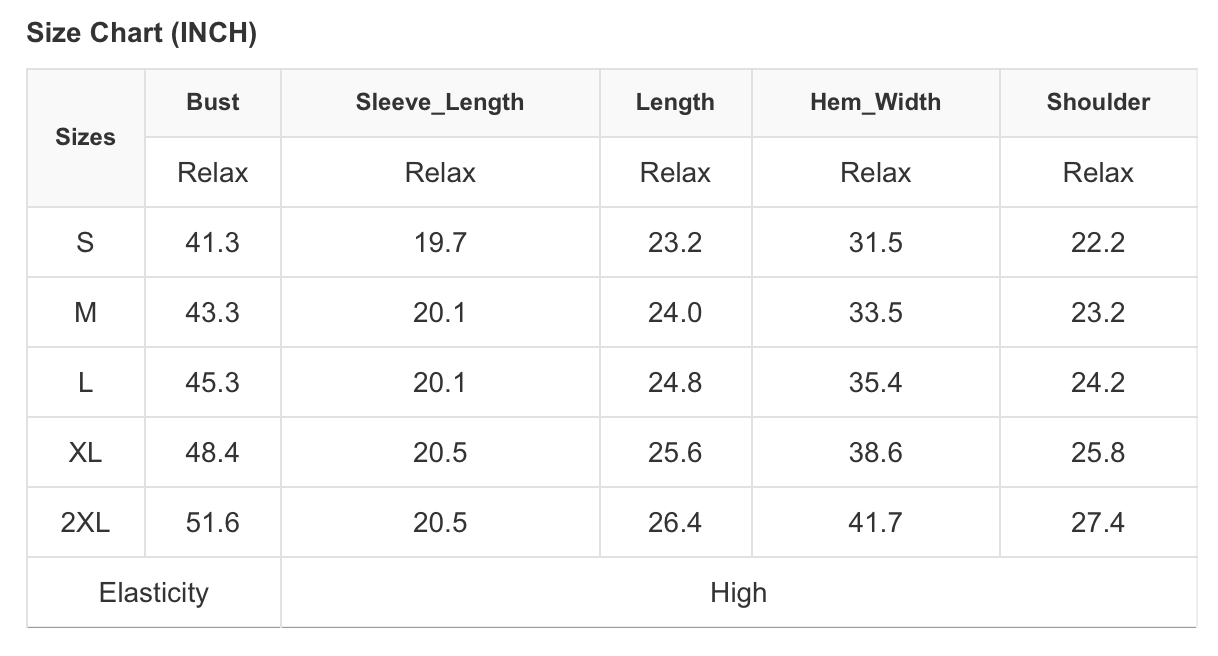Select the 38.6 hem width value
This screenshot has width=1218, height=656.
pyautogui.click(x=875, y=452)
